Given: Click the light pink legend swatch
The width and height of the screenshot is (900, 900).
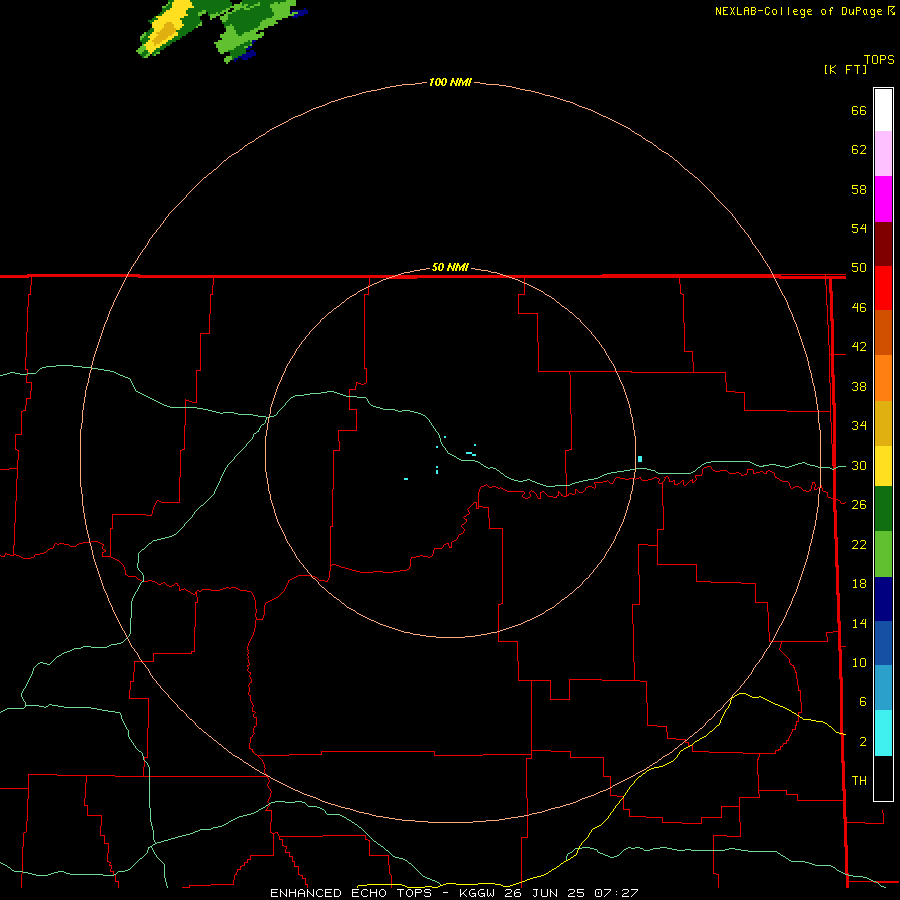Looking at the screenshot, I should coord(883,154).
